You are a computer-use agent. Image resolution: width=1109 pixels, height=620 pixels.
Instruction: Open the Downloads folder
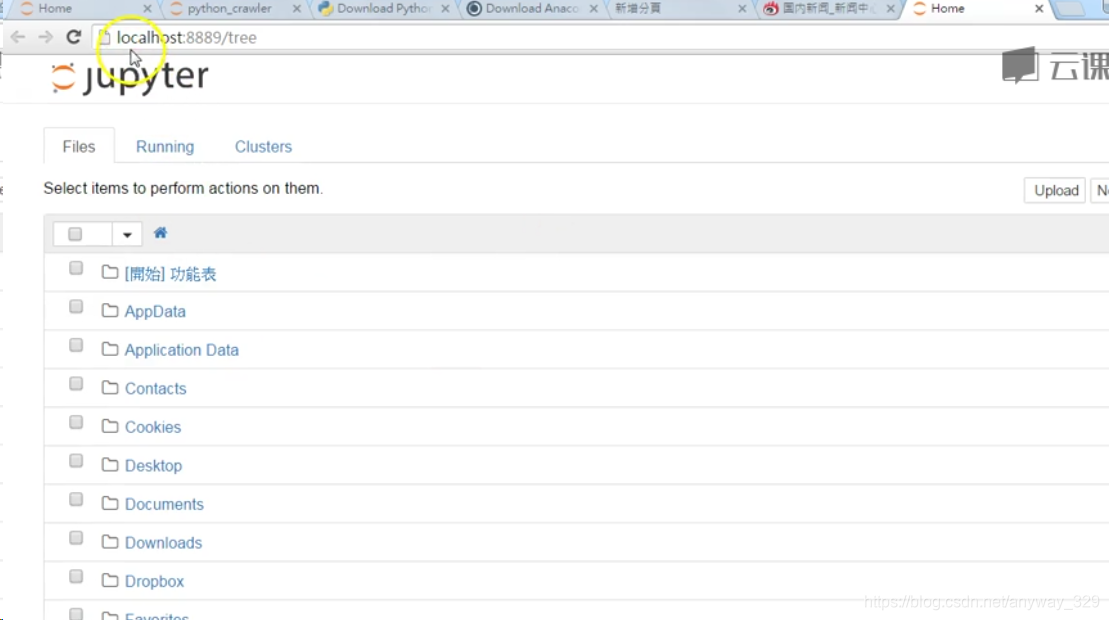pyautogui.click(x=163, y=542)
